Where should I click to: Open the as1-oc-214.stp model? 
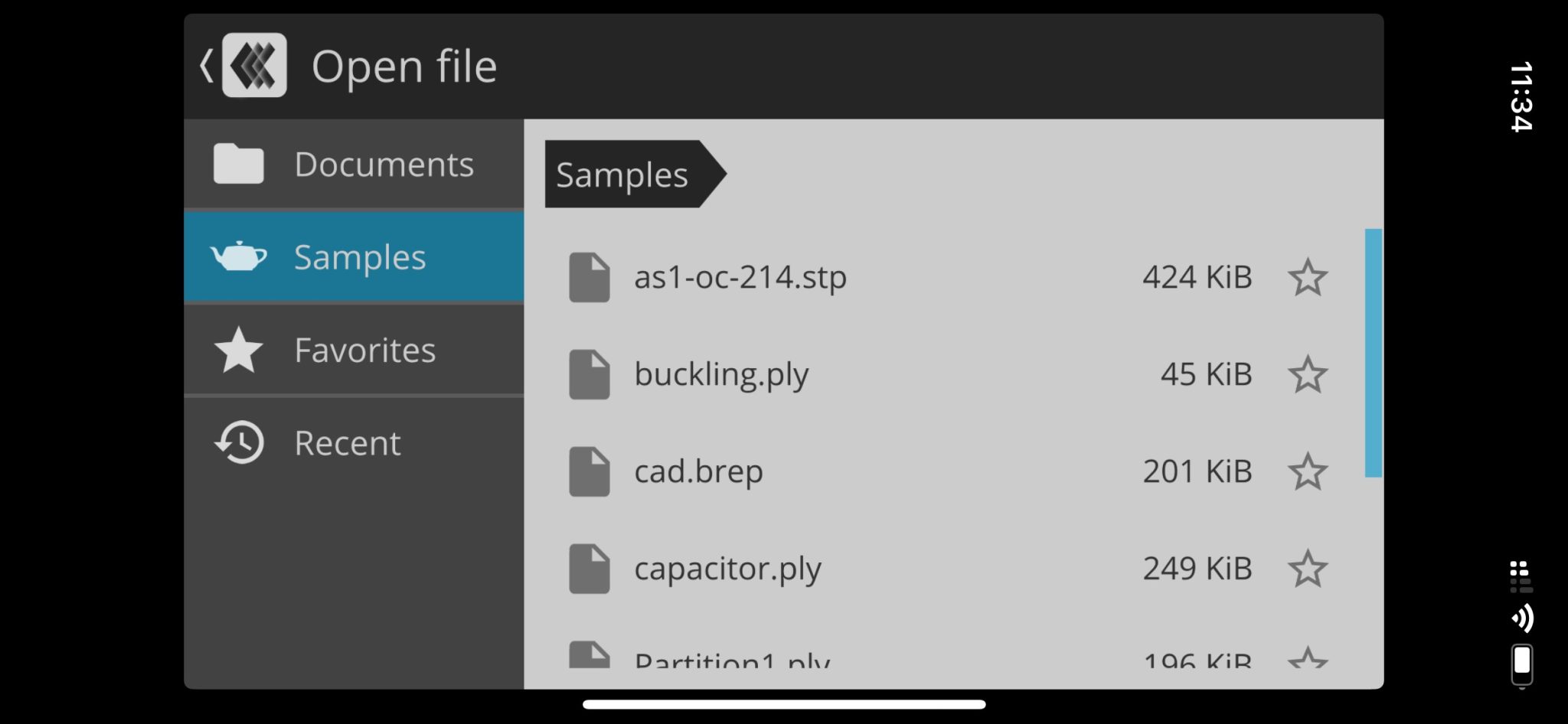click(740, 277)
